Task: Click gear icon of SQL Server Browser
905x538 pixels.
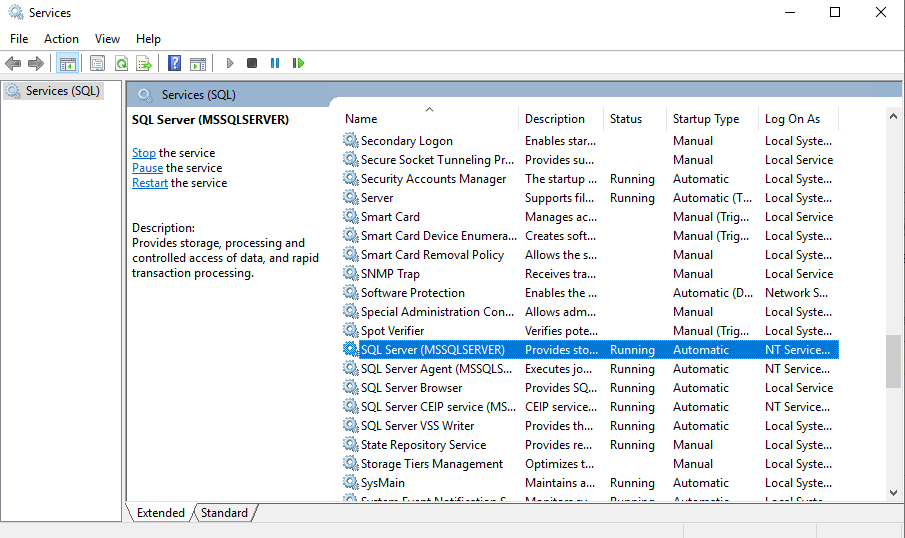Action: [x=350, y=387]
